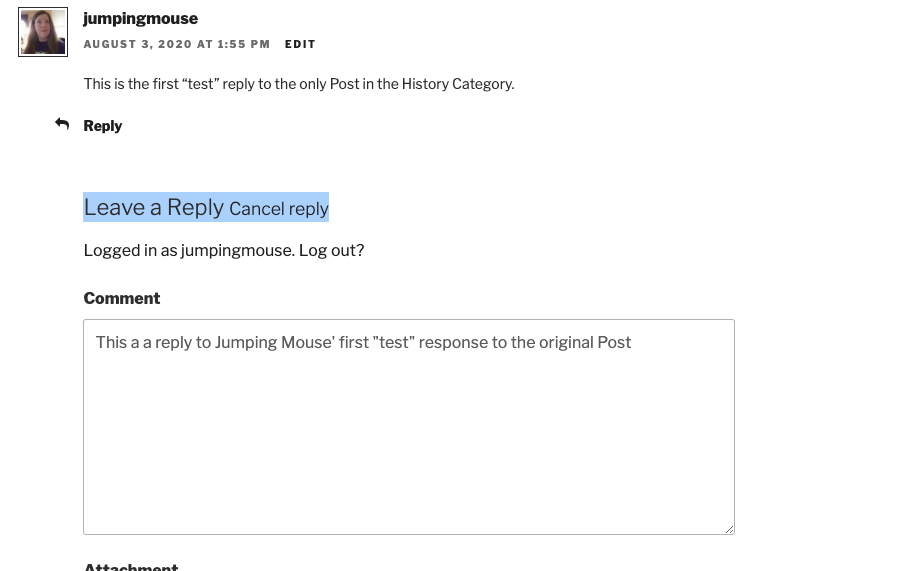Click the 'Leave a Reply' heading text

click(x=153, y=207)
